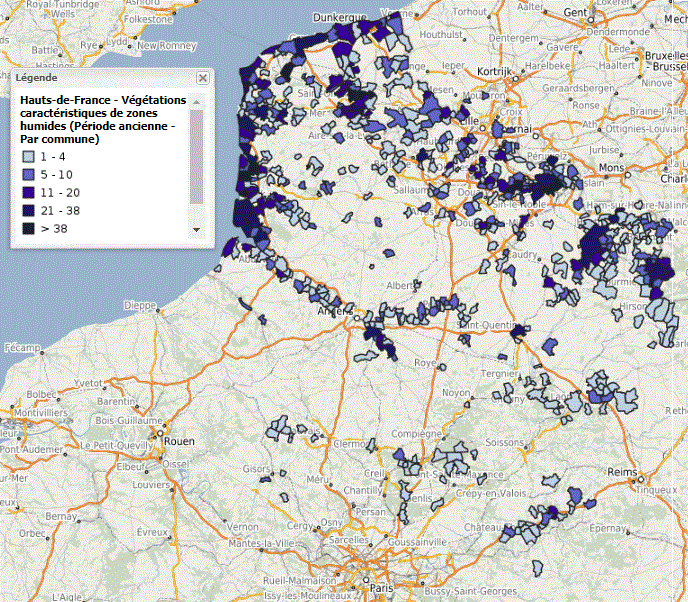Click the Kortrijk label on the map
The height and width of the screenshot is (602, 688).
click(496, 72)
